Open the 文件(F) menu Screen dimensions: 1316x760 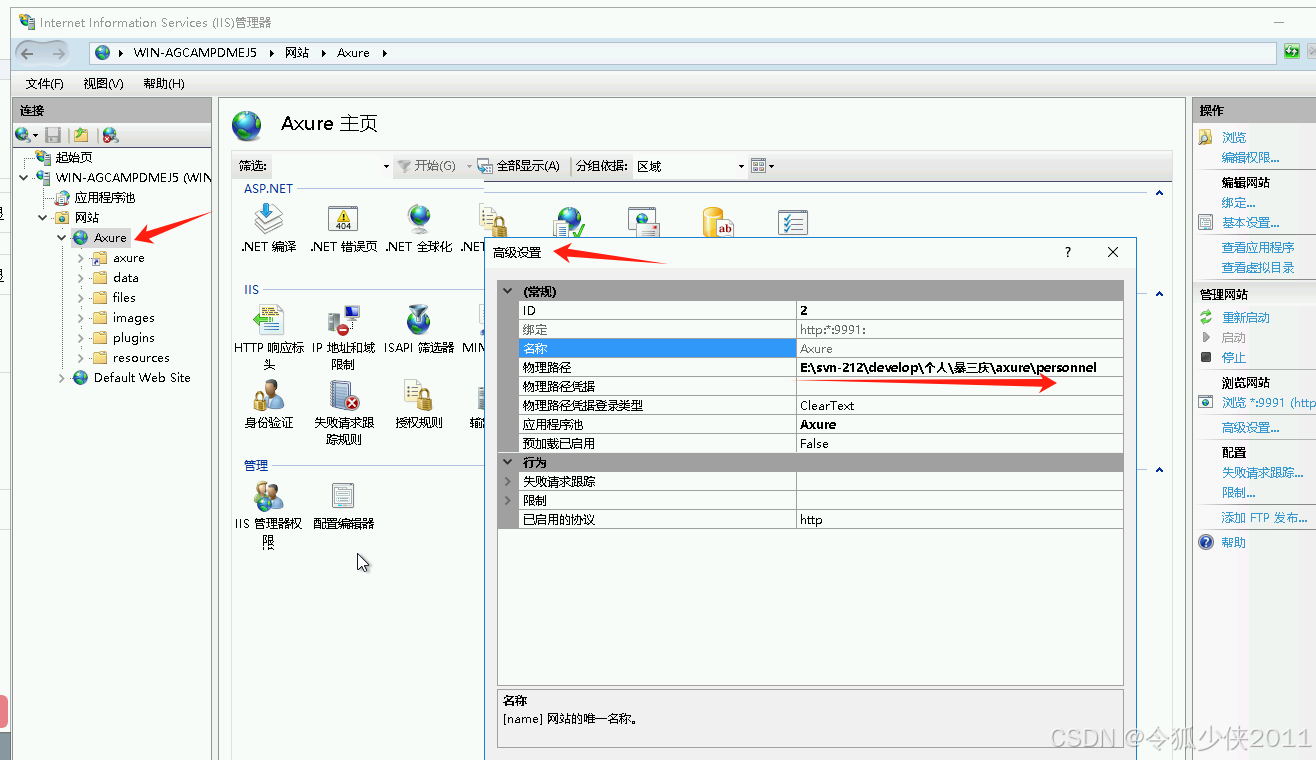coord(45,83)
